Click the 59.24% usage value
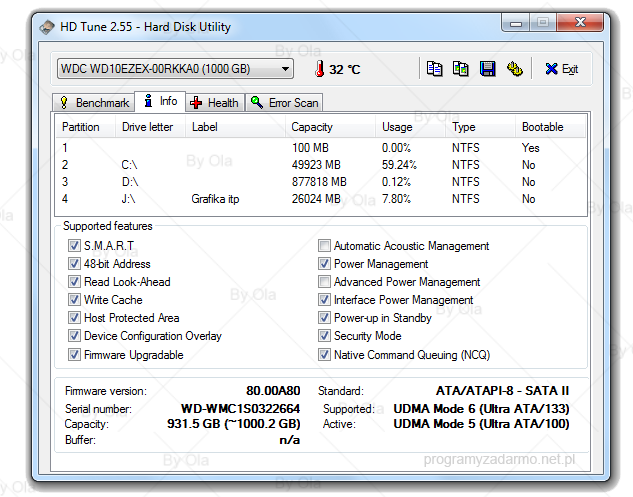Screen dimensions: 633x497 tap(399, 165)
